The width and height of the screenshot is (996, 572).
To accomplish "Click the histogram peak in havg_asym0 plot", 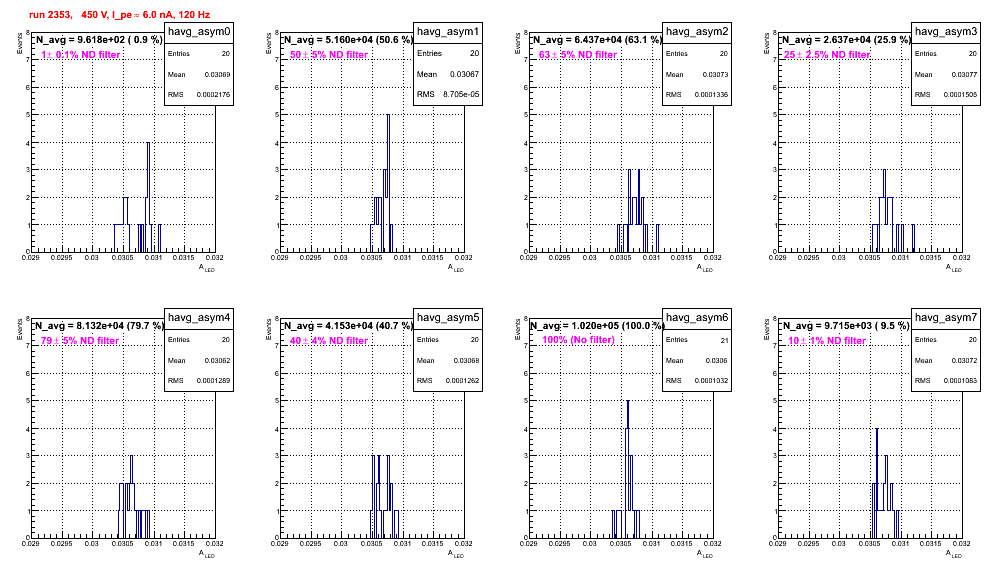I will [x=148, y=144].
